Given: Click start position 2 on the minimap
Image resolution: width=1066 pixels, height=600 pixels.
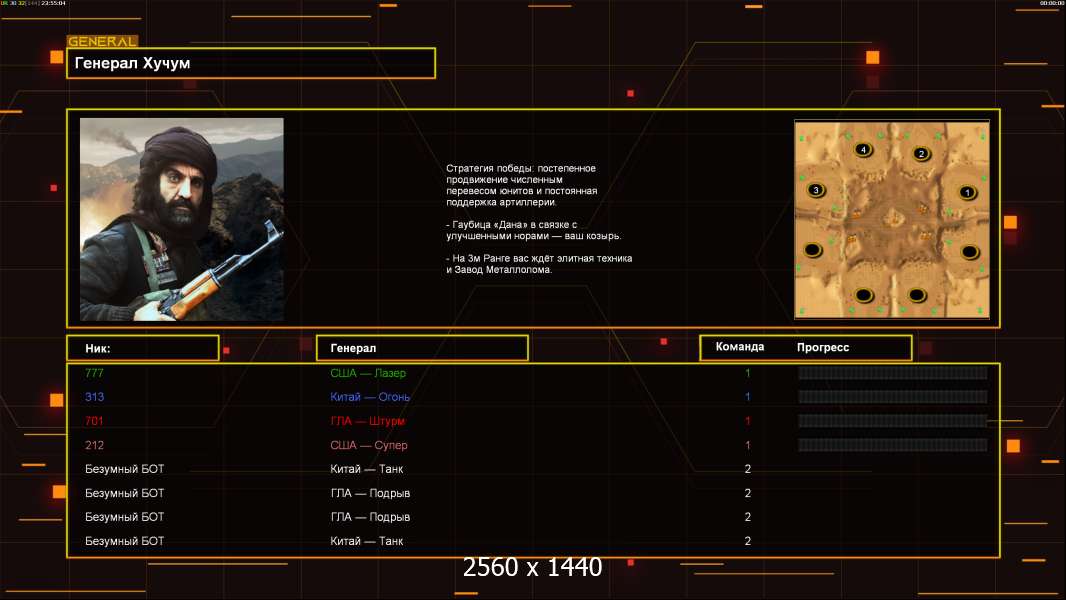Looking at the screenshot, I should (921, 154).
